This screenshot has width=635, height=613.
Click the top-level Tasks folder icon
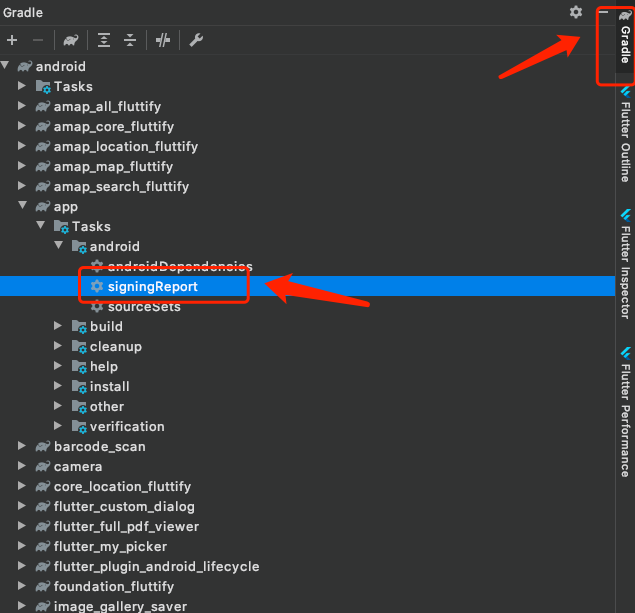(x=43, y=87)
